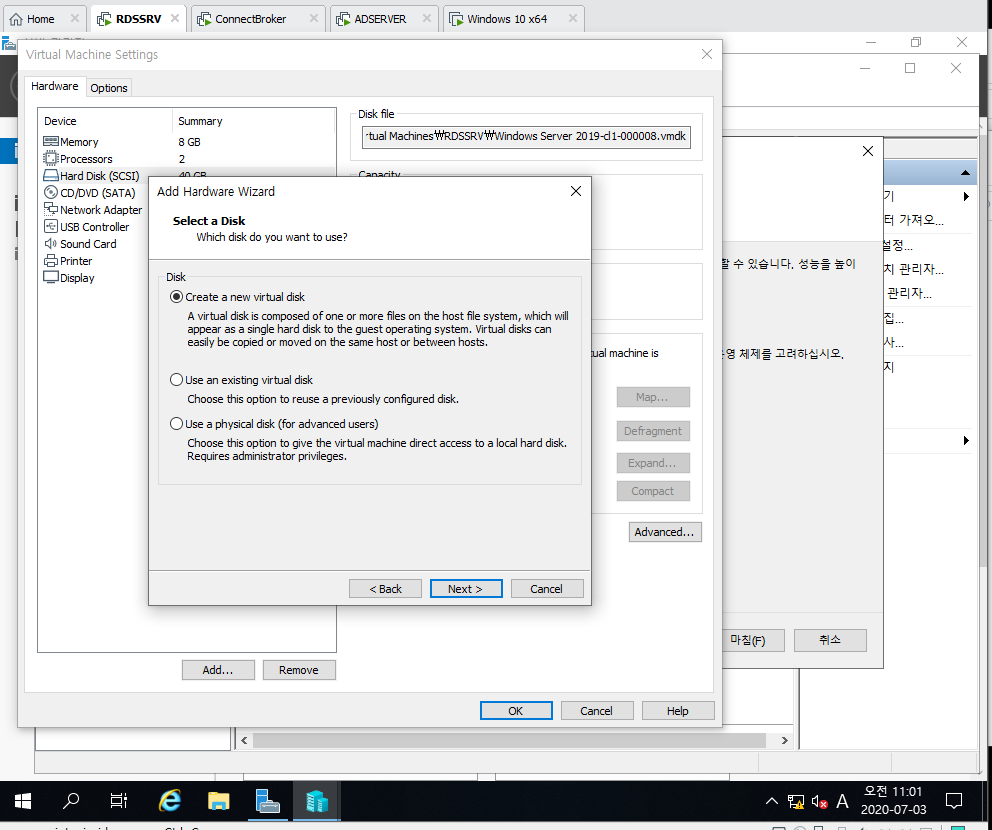This screenshot has width=992, height=830.
Task: Select the Sound Card device icon
Action: 51,243
